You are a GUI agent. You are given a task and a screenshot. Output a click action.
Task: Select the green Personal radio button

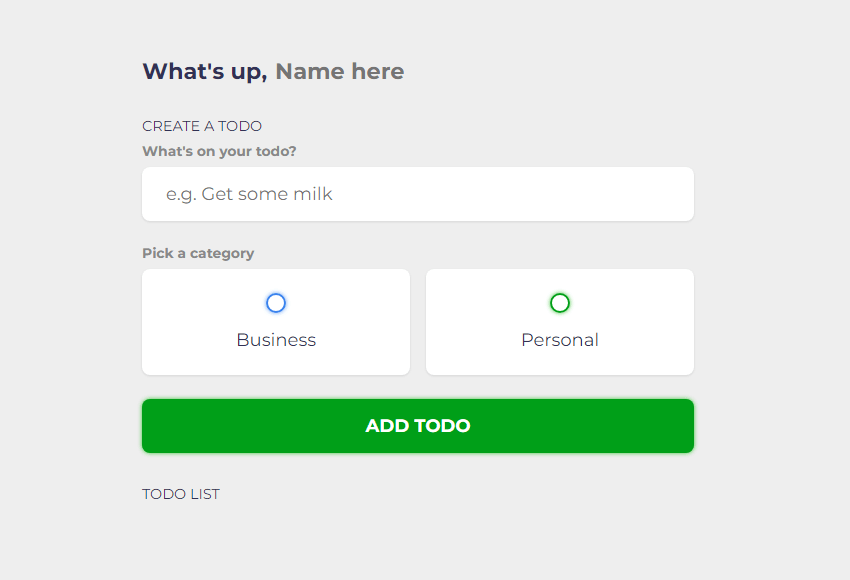(560, 303)
